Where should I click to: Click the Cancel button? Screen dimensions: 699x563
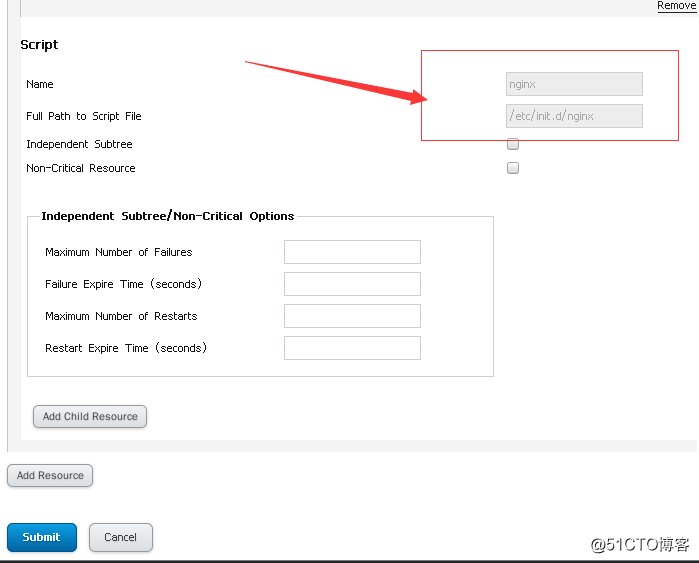(x=121, y=537)
